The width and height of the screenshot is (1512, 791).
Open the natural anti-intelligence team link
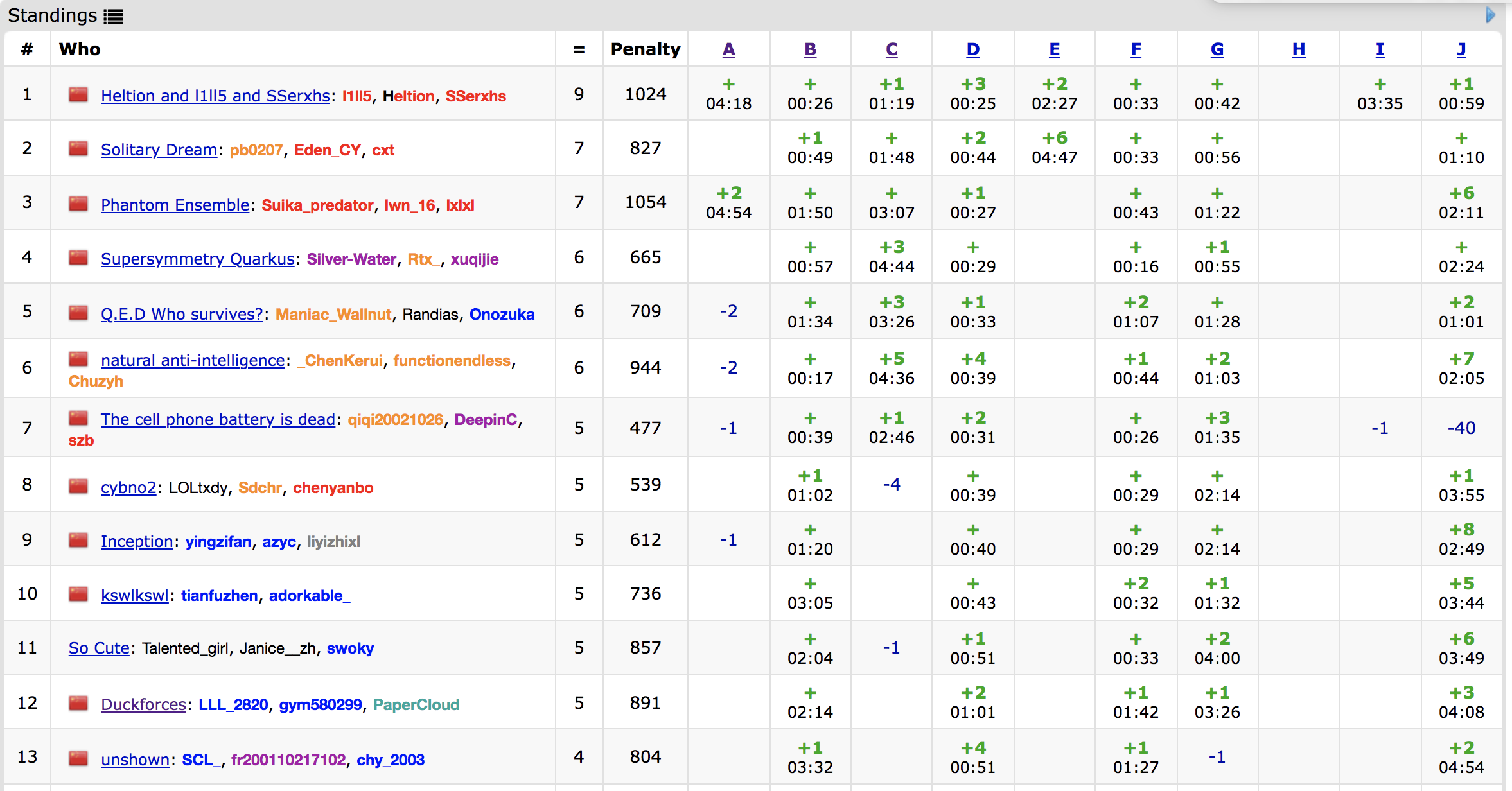193,360
